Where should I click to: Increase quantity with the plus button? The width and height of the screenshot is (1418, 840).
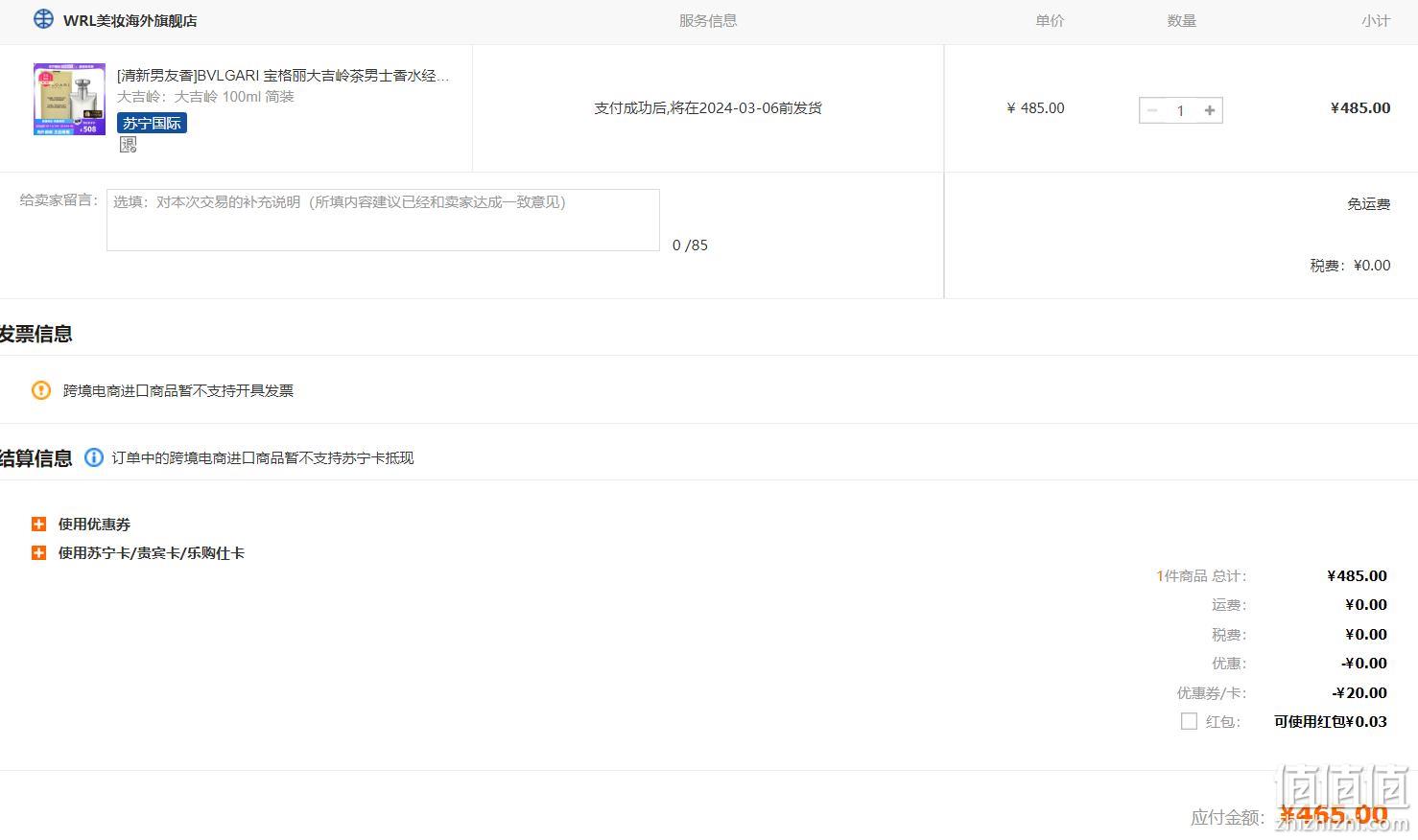point(1210,110)
